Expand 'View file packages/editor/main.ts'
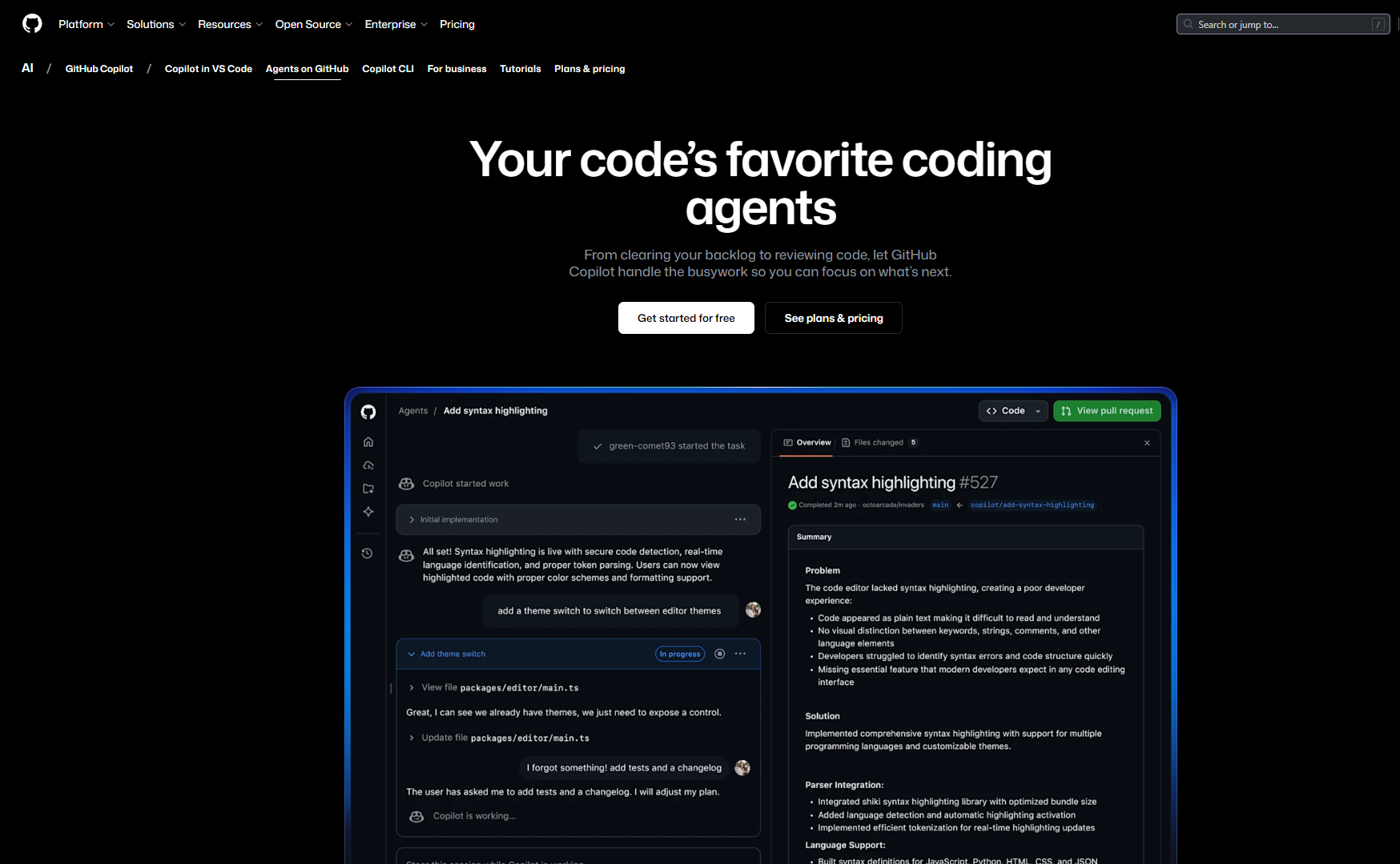This screenshot has width=1400, height=864. point(412,687)
